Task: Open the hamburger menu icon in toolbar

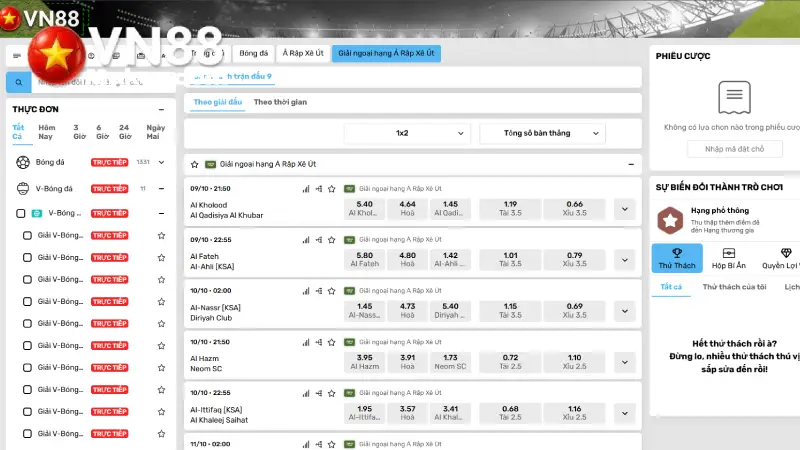Action: (17, 56)
